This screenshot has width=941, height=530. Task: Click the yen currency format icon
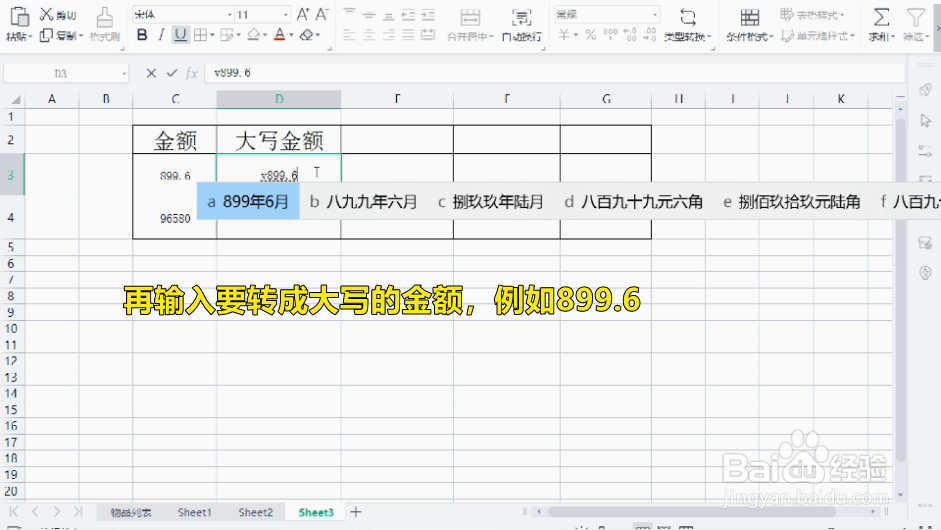pyautogui.click(x=564, y=35)
